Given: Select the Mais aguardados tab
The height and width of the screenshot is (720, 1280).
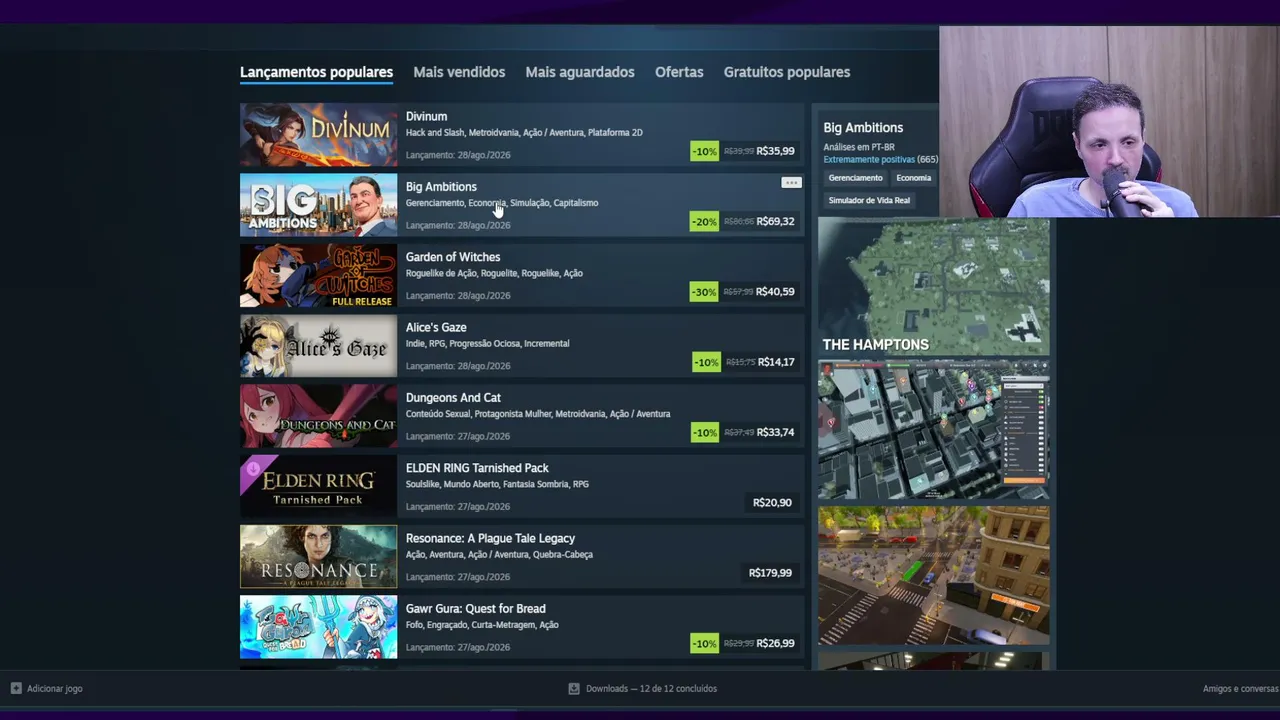Looking at the screenshot, I should (x=580, y=72).
